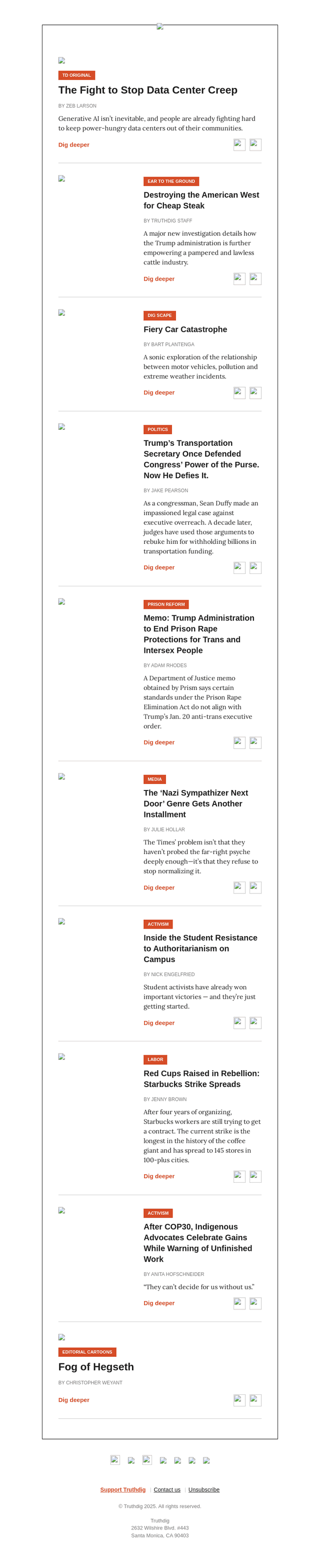Image resolution: width=320 pixels, height=1568 pixels.
Task: Click right share icon for COP30 article
Action: click(255, 1303)
